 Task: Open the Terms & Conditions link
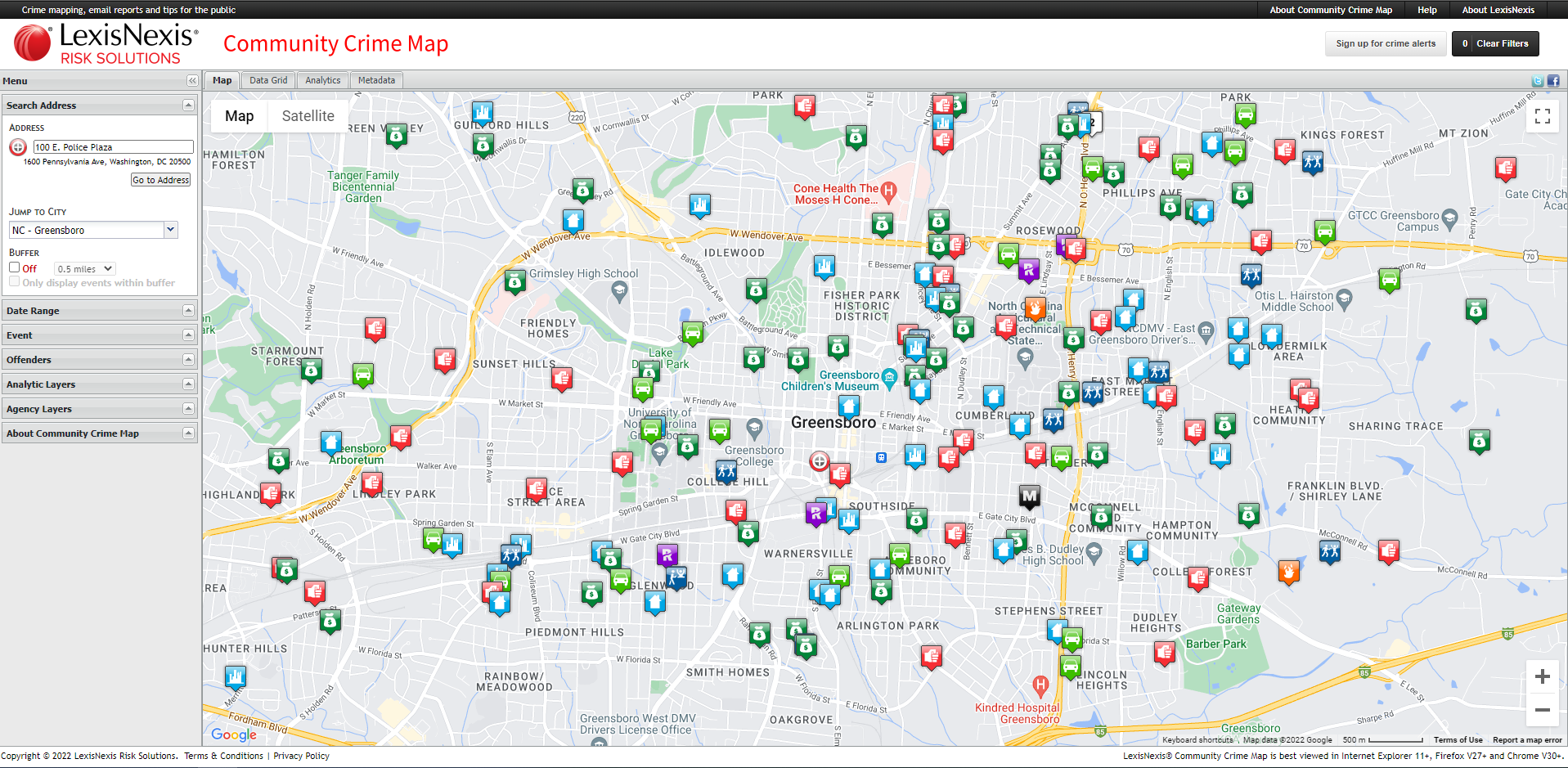223,756
